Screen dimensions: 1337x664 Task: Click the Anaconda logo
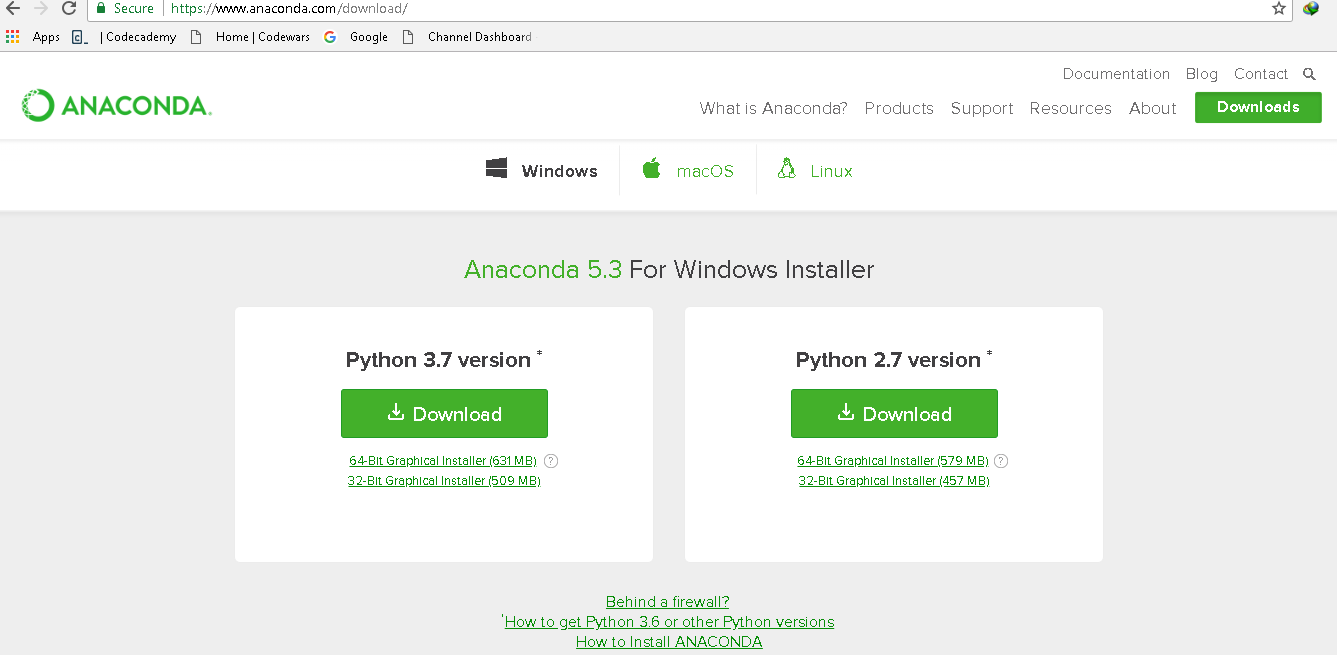[115, 104]
